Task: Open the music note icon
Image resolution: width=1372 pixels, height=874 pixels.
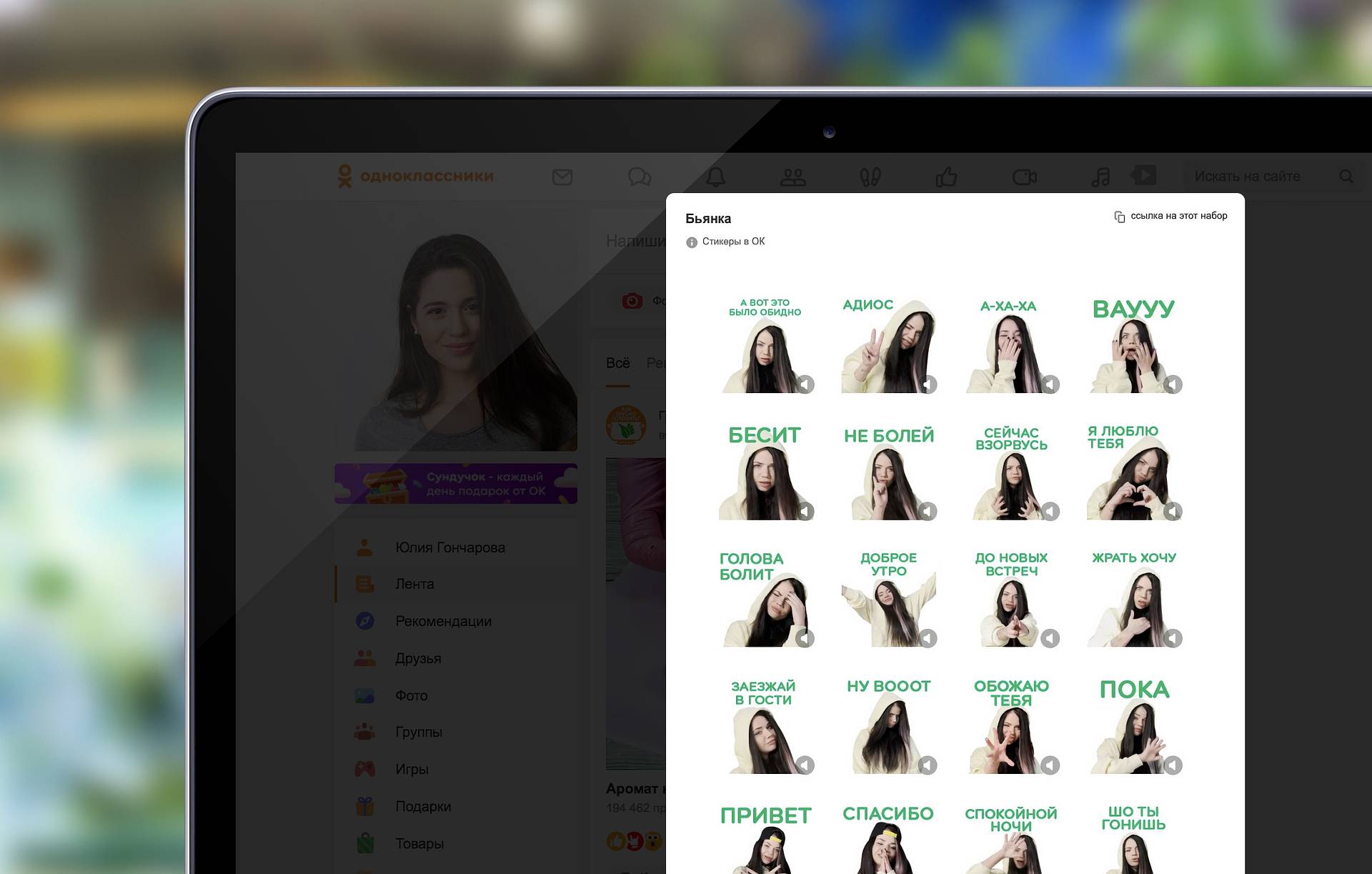Action: (x=1100, y=177)
